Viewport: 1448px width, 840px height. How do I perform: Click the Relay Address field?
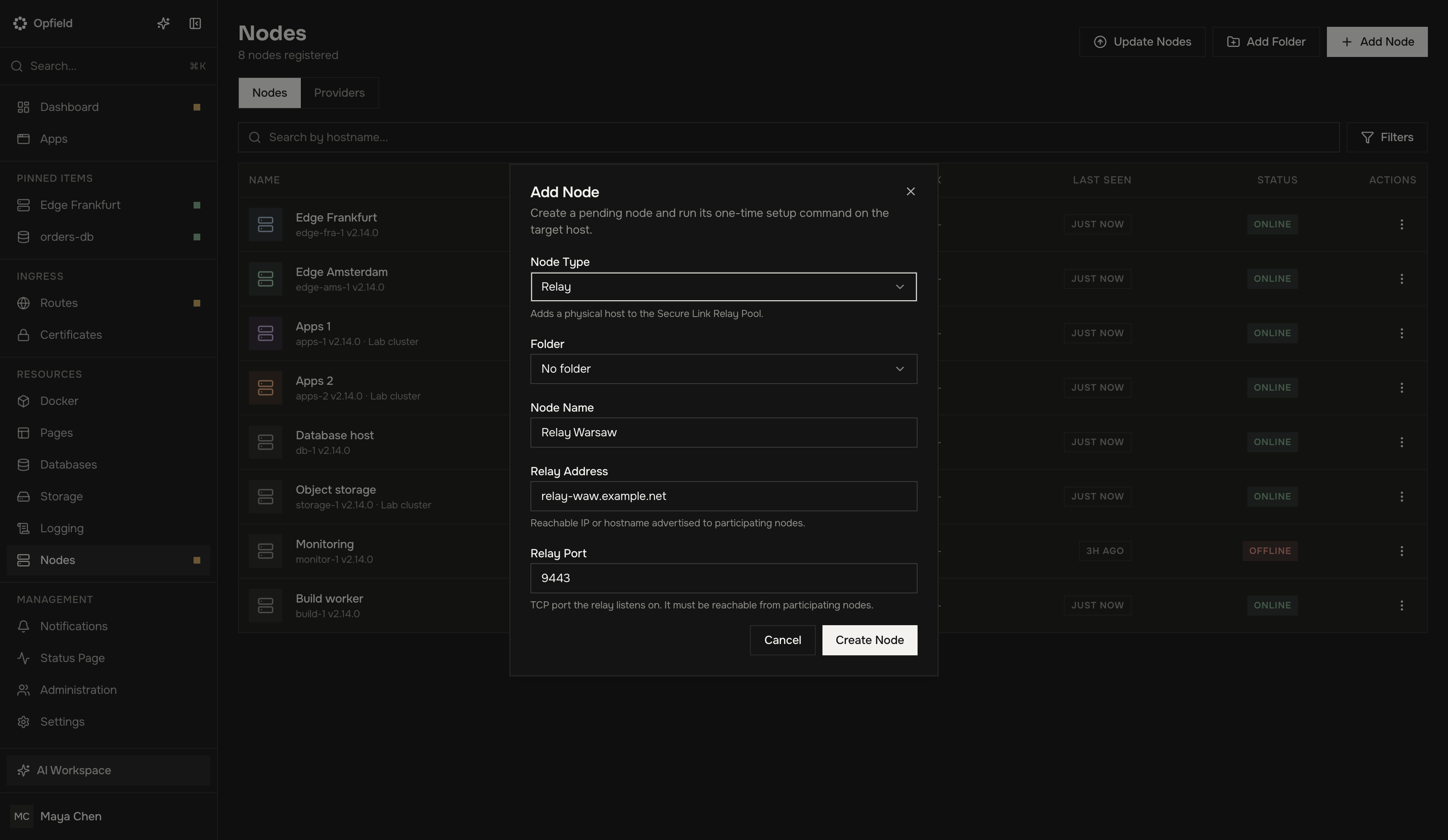pyautogui.click(x=724, y=497)
